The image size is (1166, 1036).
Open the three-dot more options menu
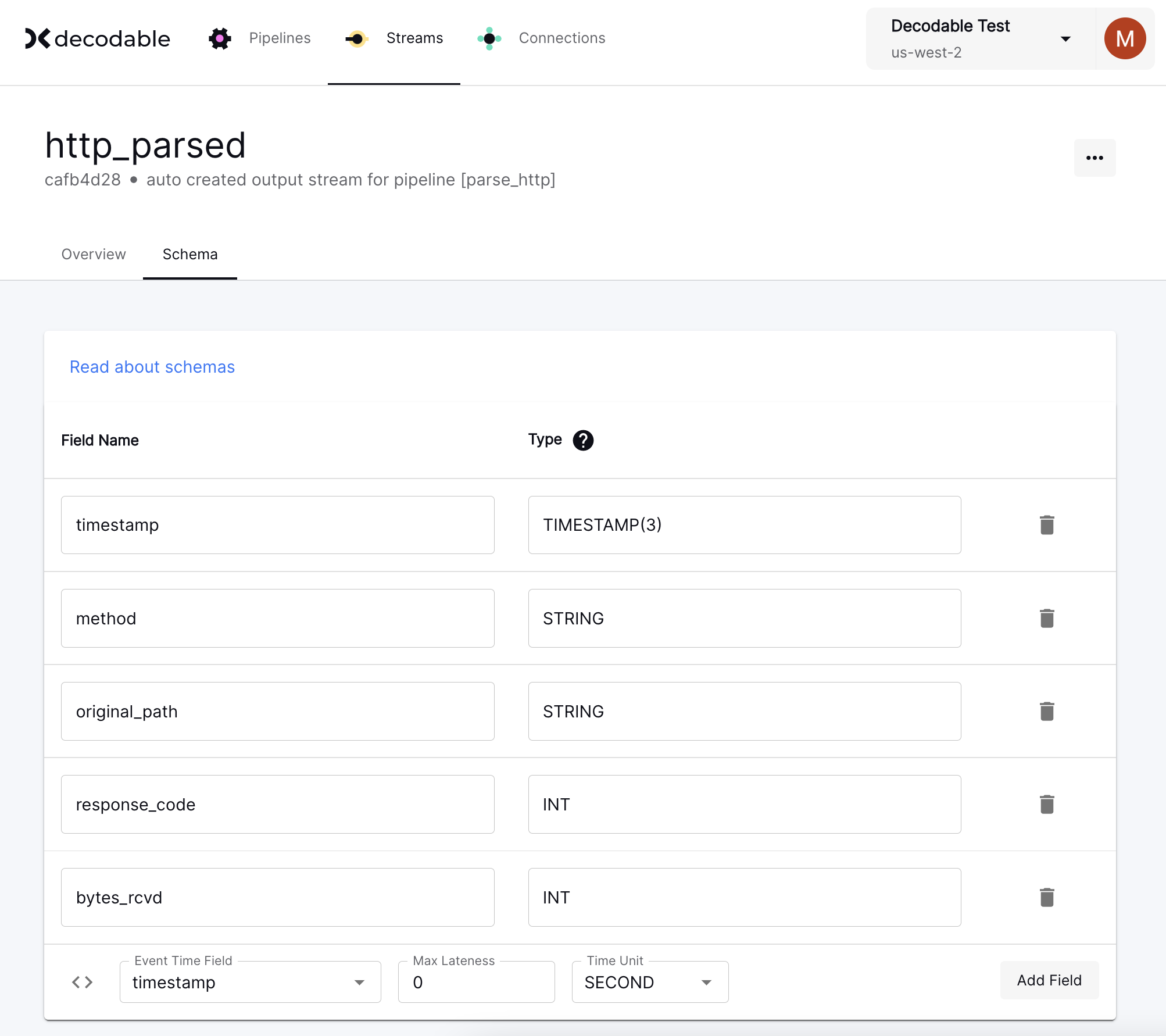point(1095,158)
